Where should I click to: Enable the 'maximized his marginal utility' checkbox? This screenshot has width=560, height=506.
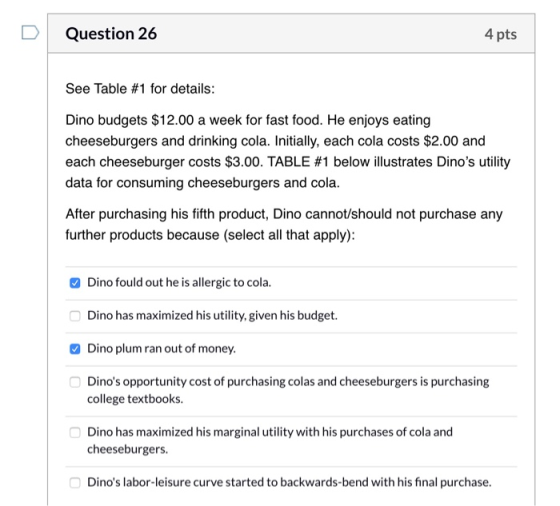point(75,432)
